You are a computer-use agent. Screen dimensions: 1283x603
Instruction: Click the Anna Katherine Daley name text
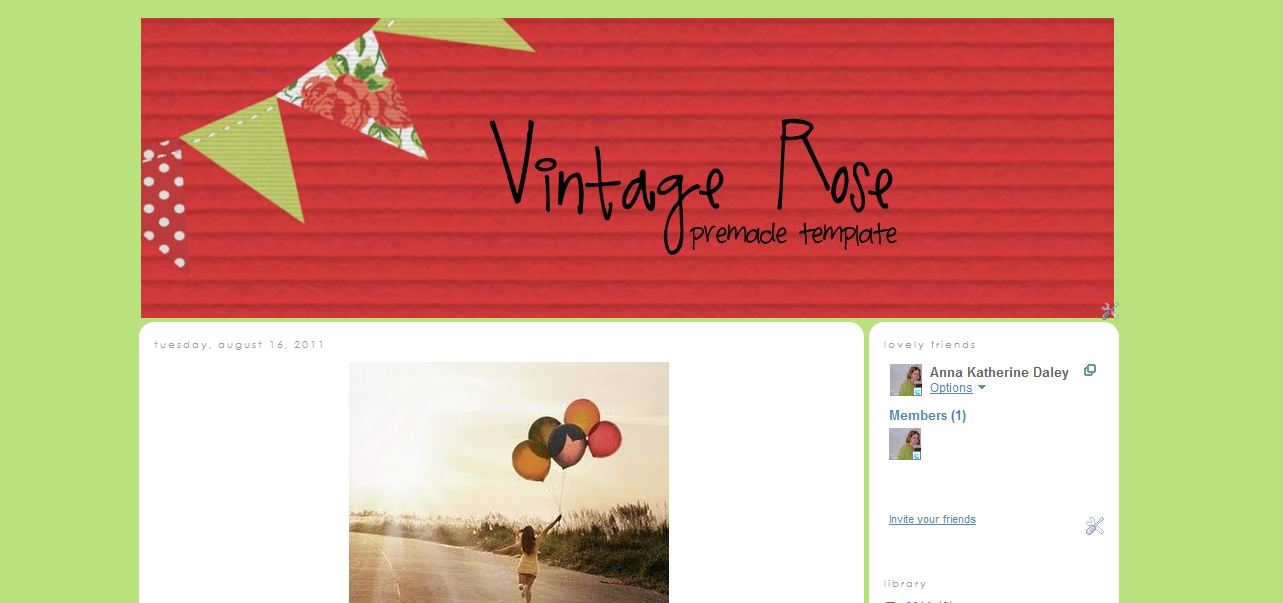coord(999,372)
